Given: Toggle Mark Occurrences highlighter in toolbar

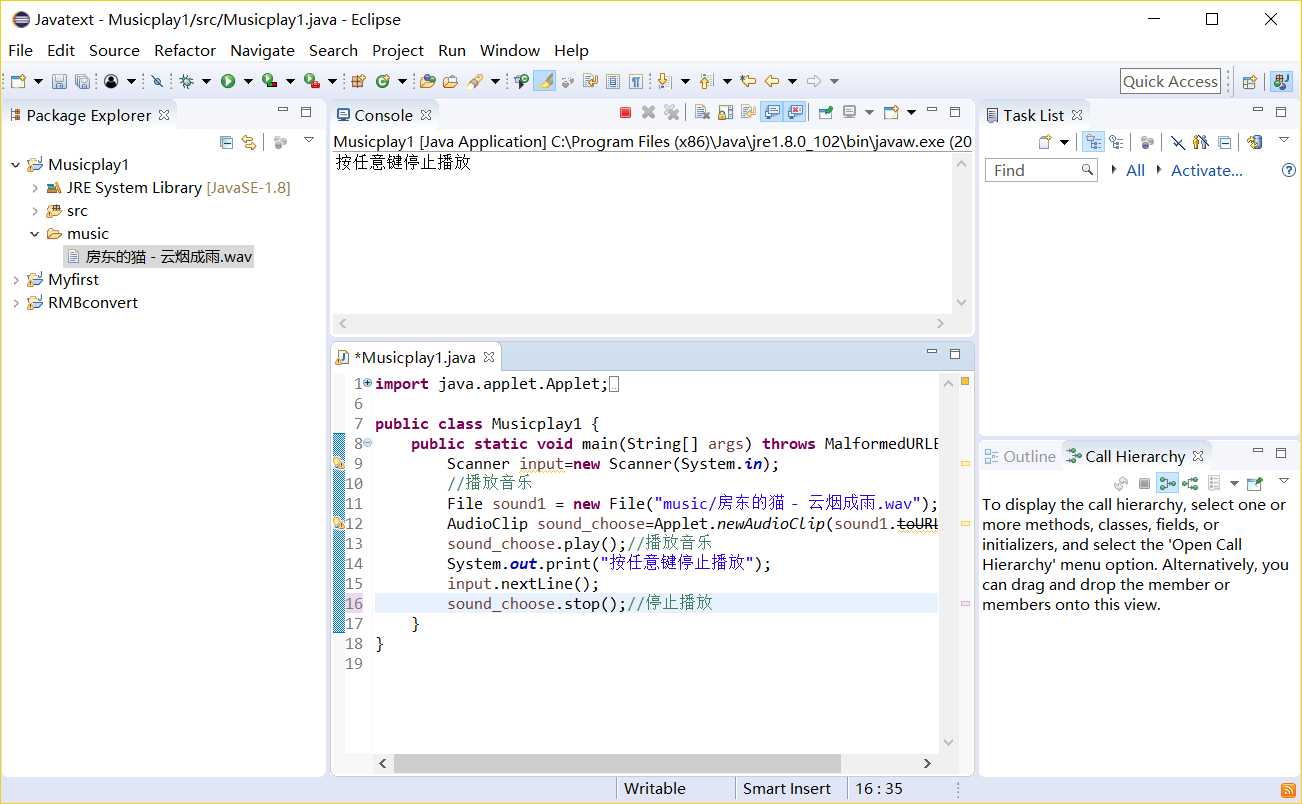Looking at the screenshot, I should tap(544, 81).
